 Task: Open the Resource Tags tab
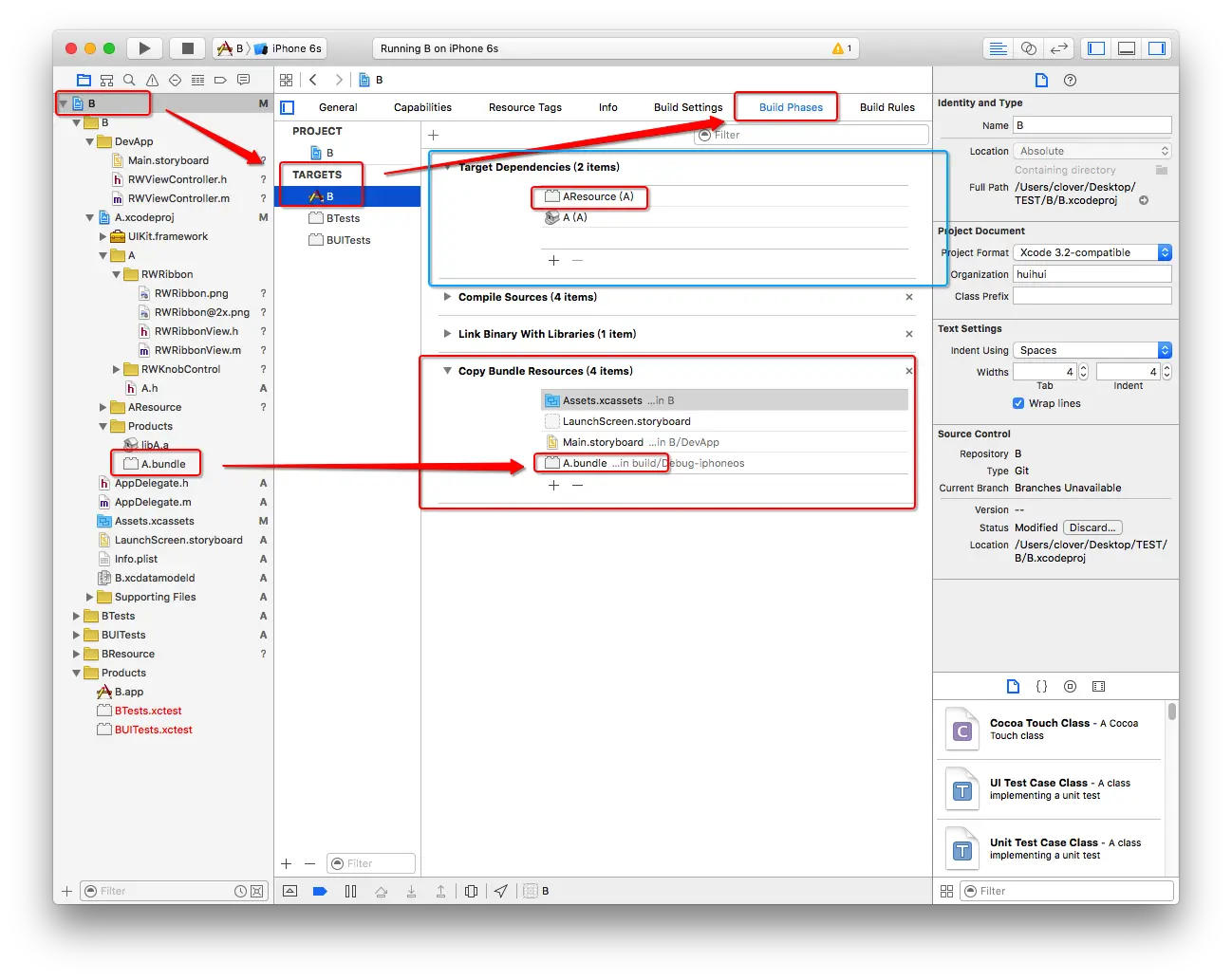[x=525, y=108]
